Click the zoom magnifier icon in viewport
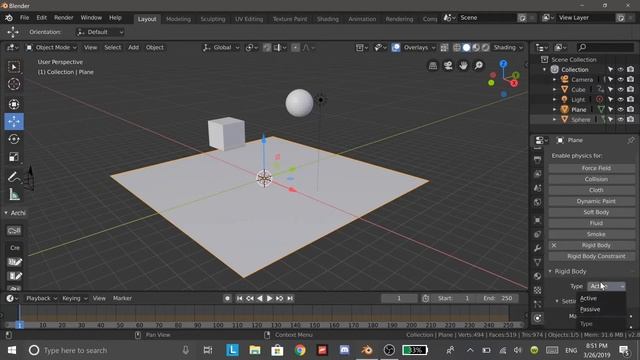 click(x=479, y=66)
